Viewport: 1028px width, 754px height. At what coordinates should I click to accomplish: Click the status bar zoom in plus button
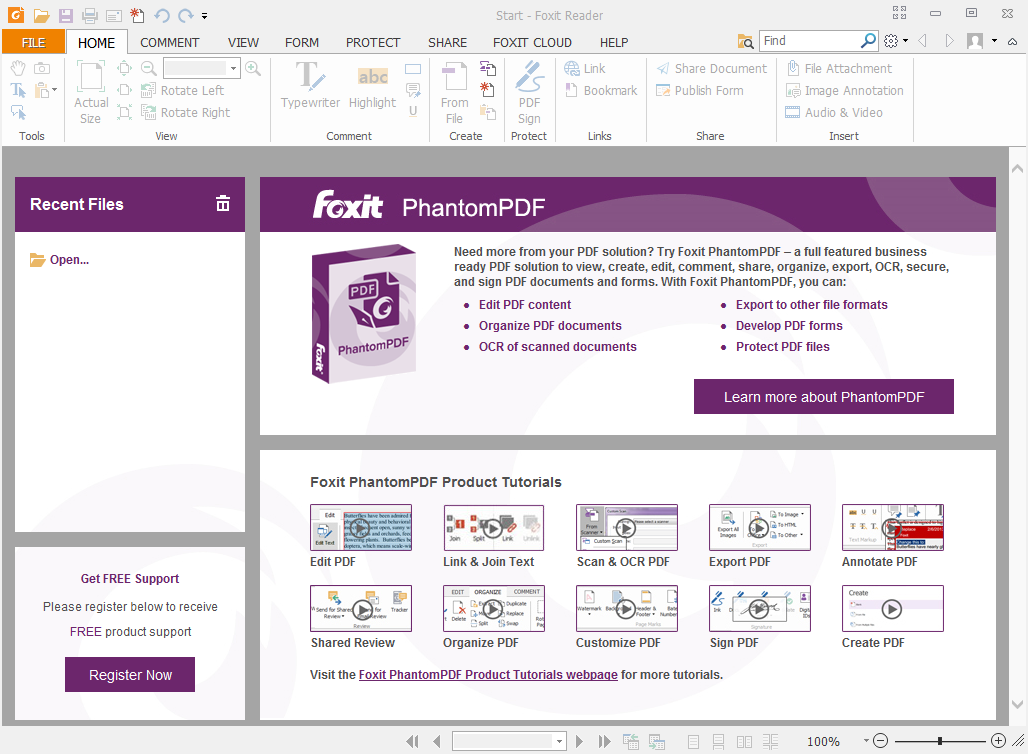[998, 741]
